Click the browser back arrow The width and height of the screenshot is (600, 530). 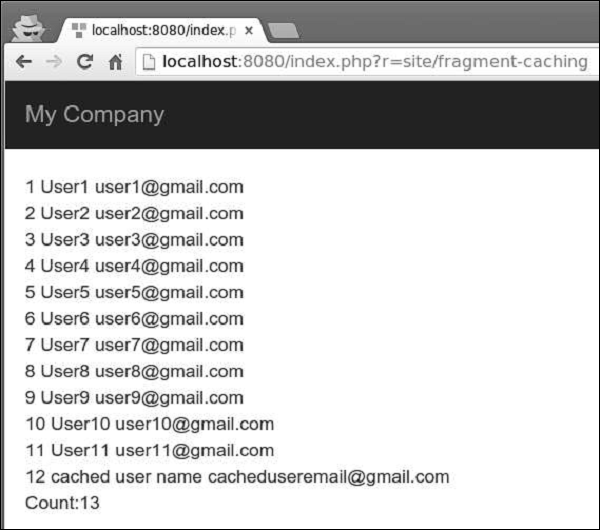pos(22,62)
